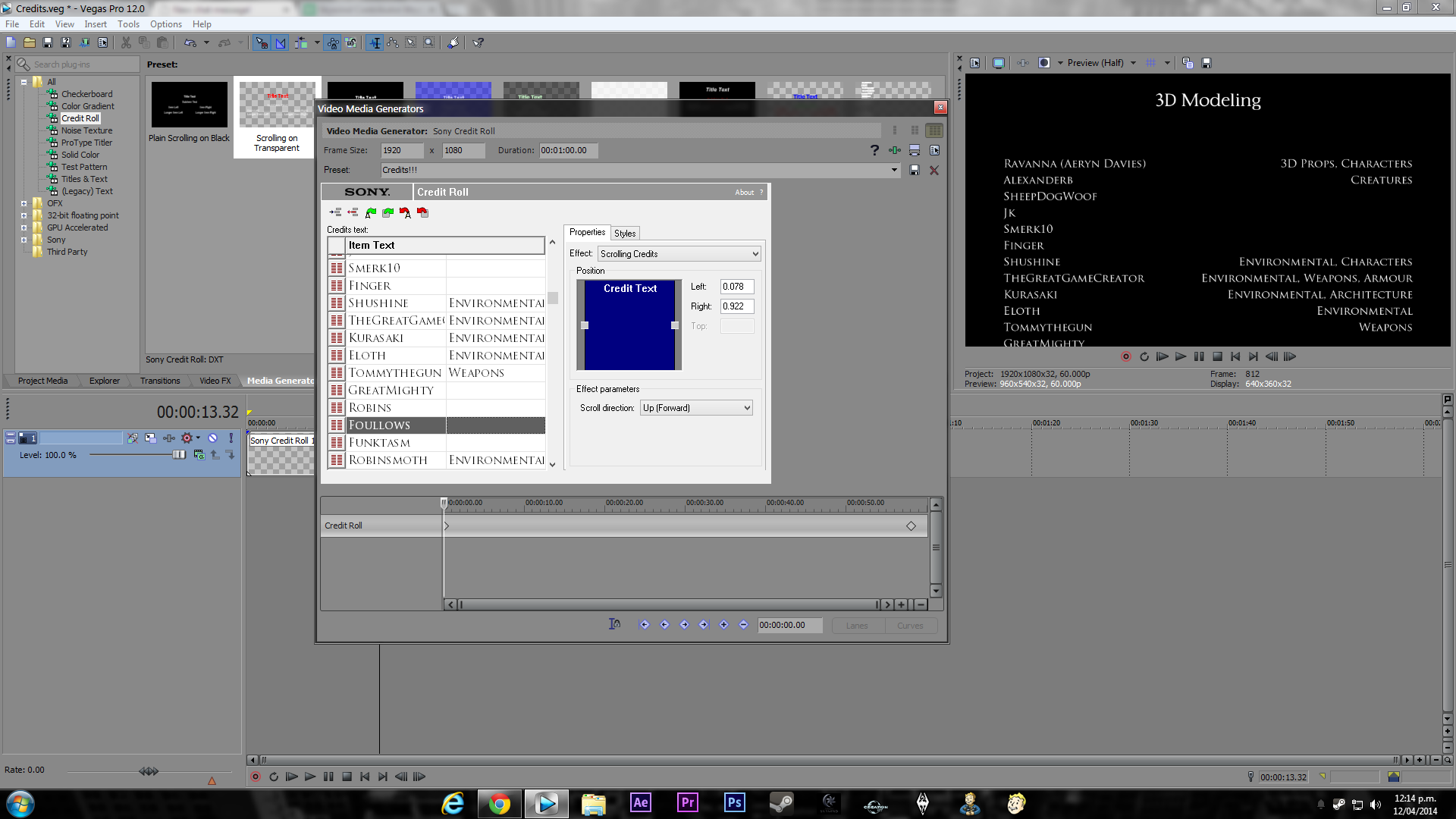Click the Sync Cursor icon in keyframe controls
Screen dimensions: 1456x819
[614, 624]
